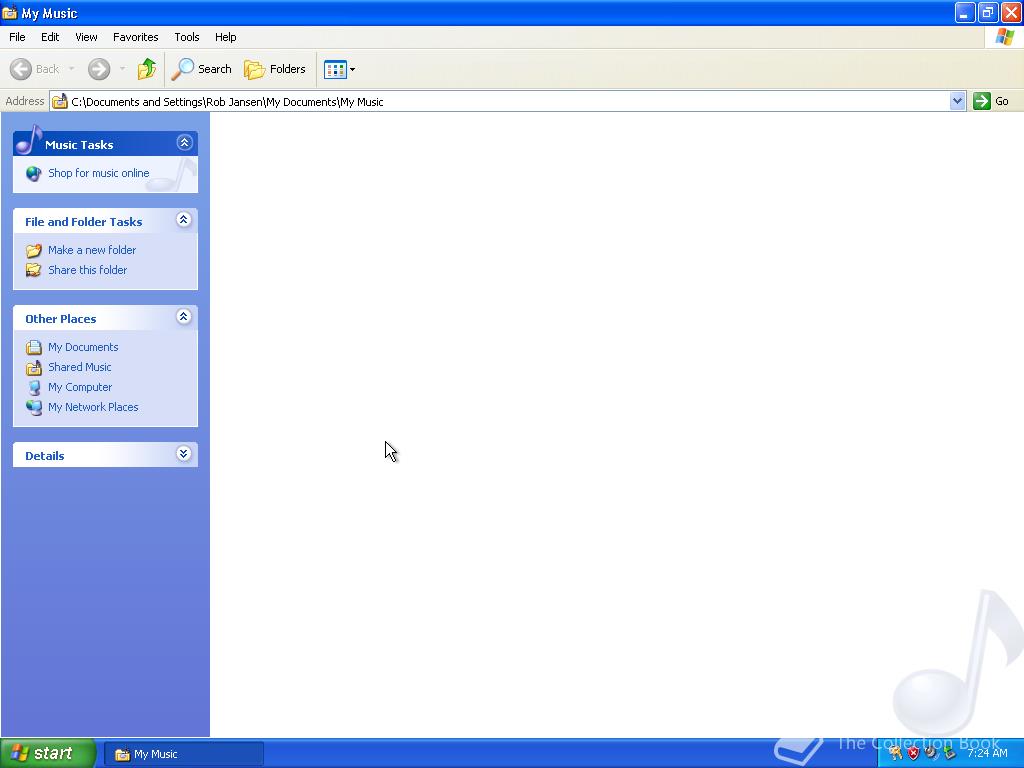Image resolution: width=1024 pixels, height=768 pixels.
Task: Click the Windows Start button
Action: coord(48,753)
